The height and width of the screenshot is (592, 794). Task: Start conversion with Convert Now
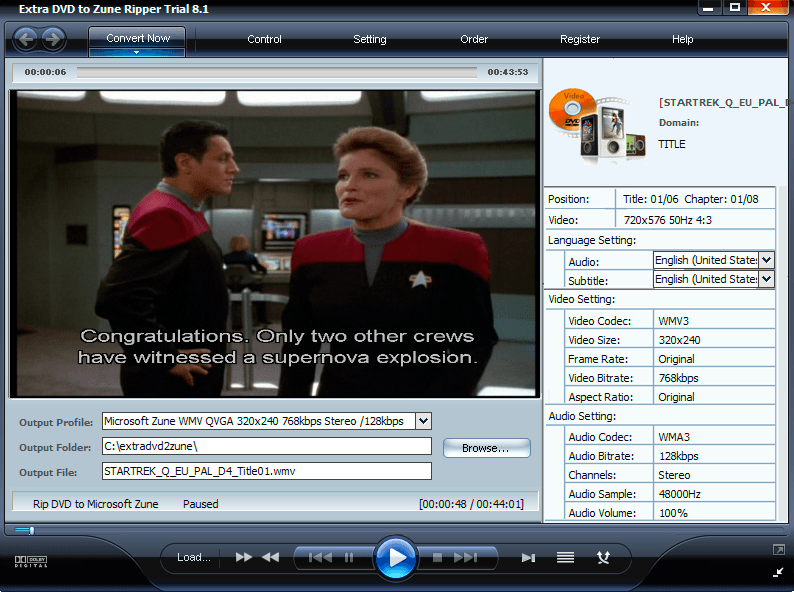pyautogui.click(x=137, y=38)
